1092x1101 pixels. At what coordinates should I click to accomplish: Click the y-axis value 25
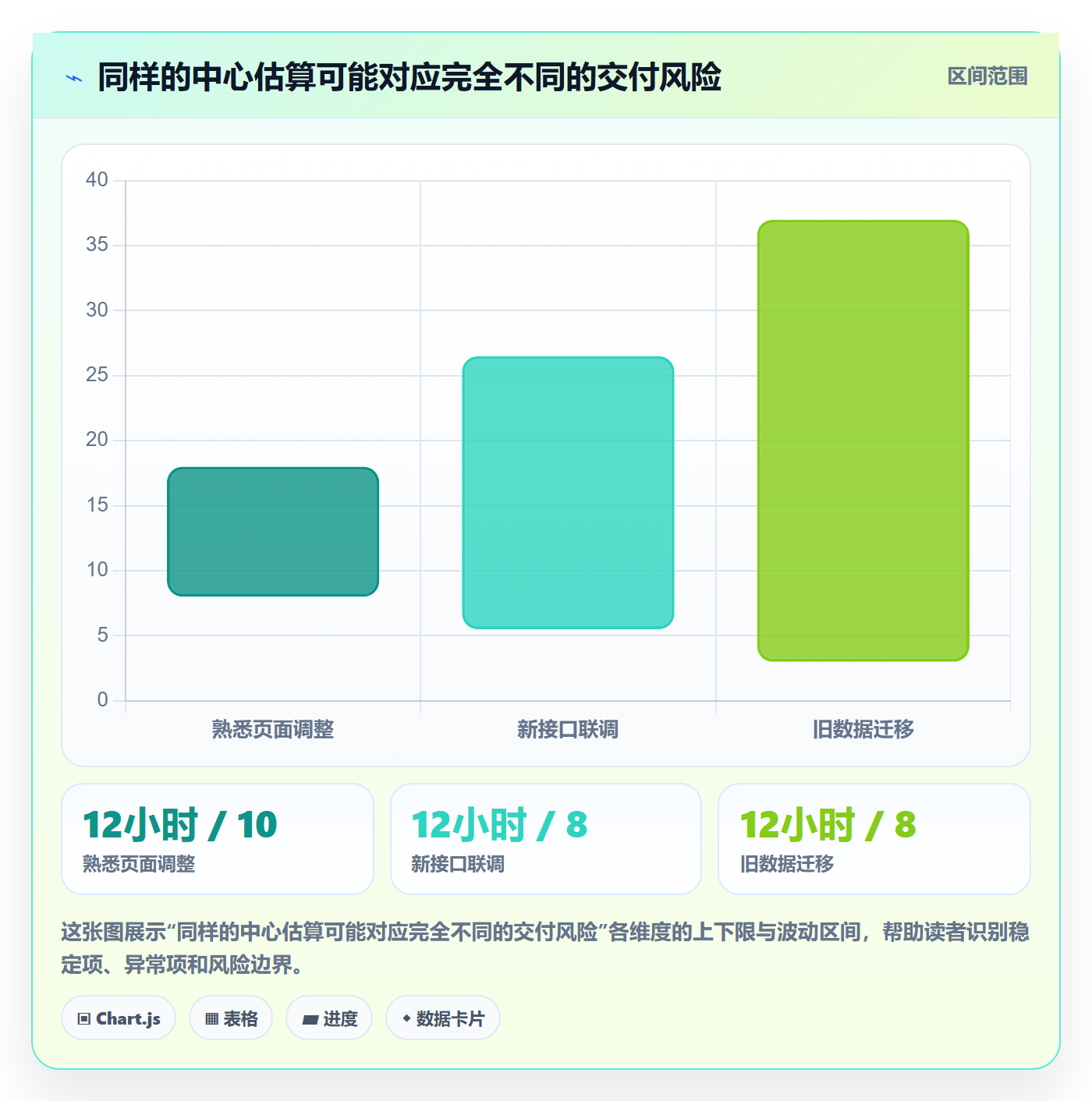coord(97,375)
